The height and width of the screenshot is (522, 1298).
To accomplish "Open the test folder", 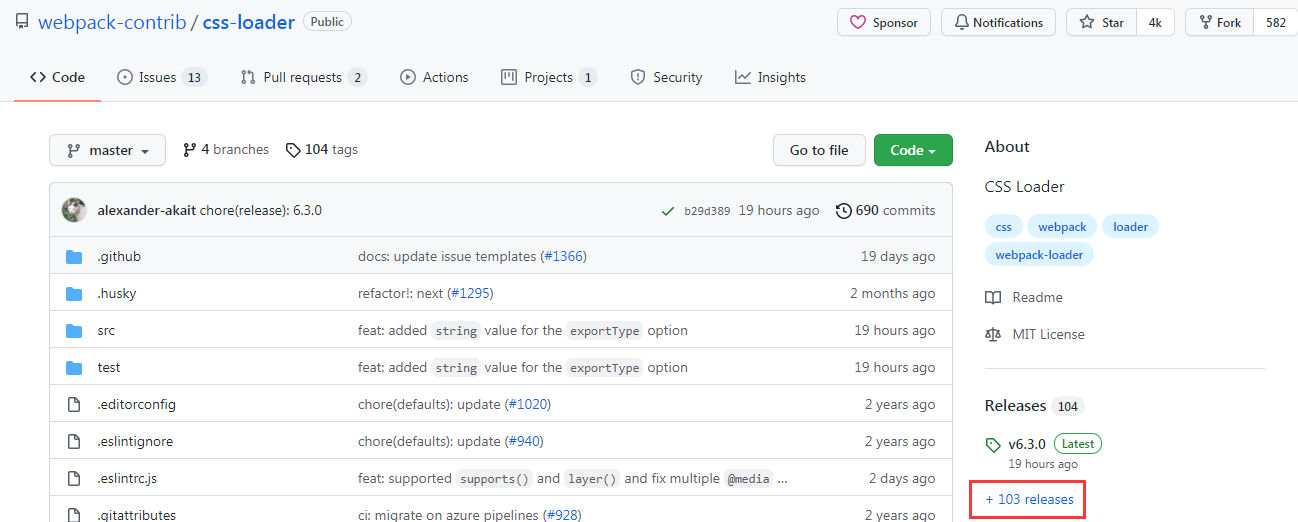I will click(x=109, y=367).
